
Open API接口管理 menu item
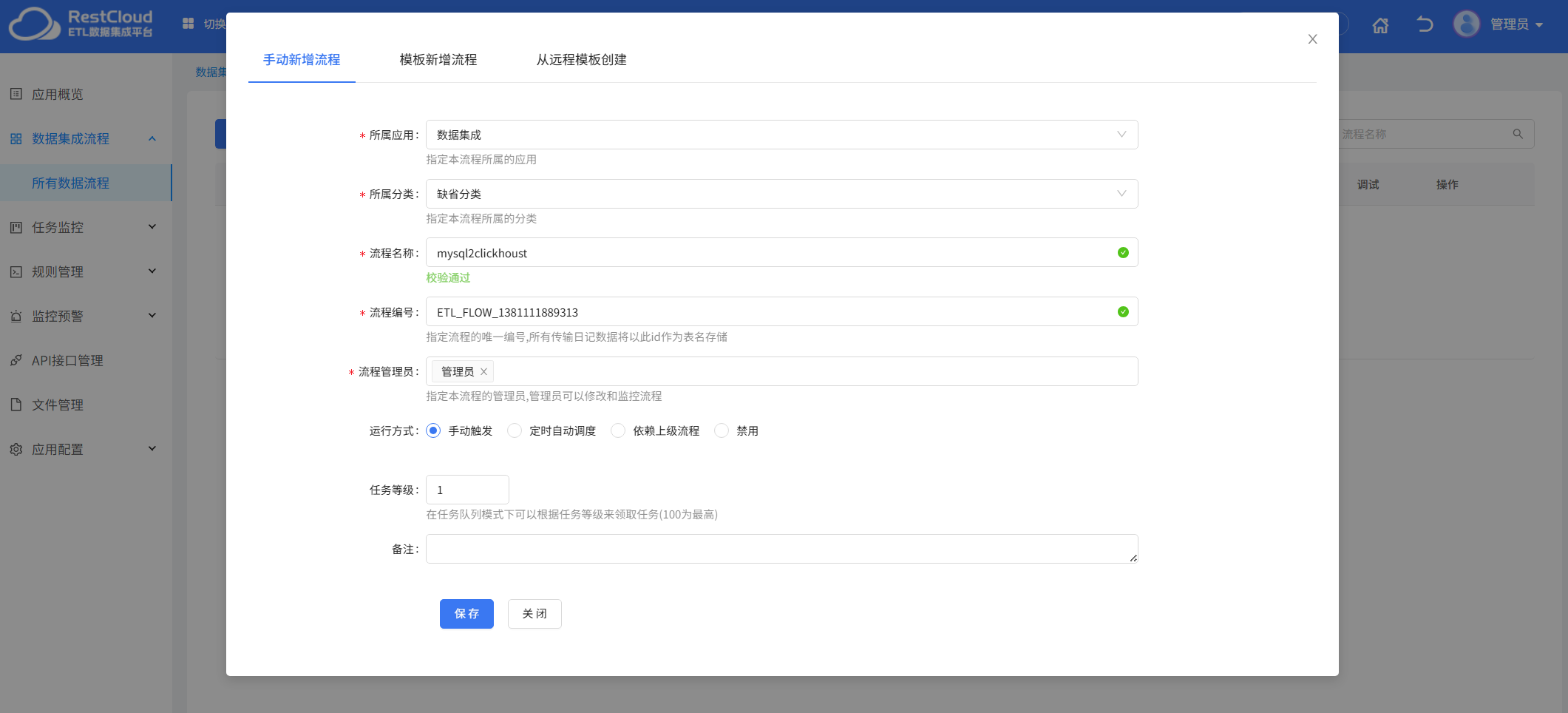tap(86, 360)
